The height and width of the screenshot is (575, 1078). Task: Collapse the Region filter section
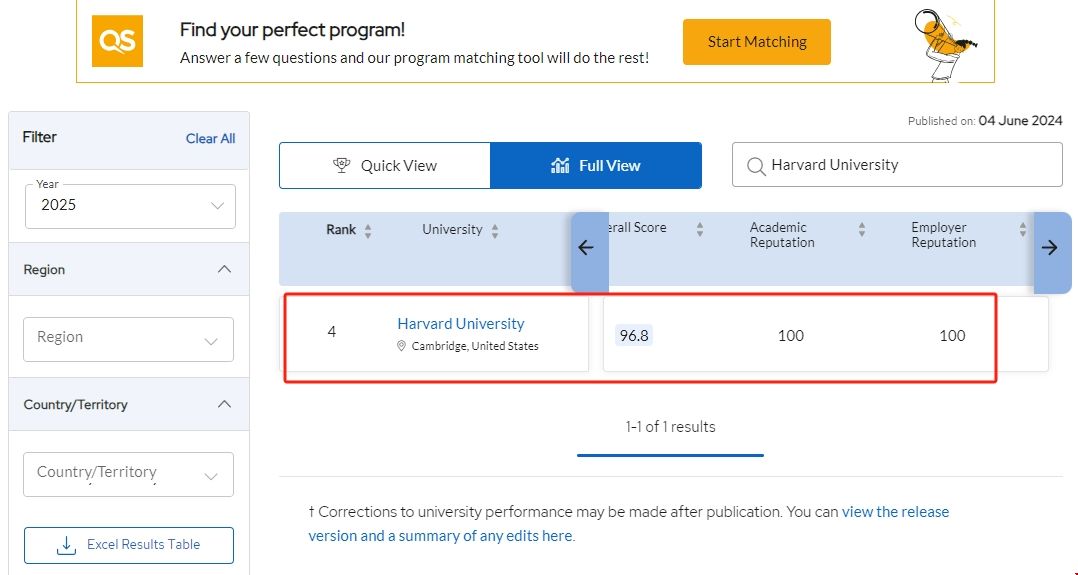[x=224, y=269]
